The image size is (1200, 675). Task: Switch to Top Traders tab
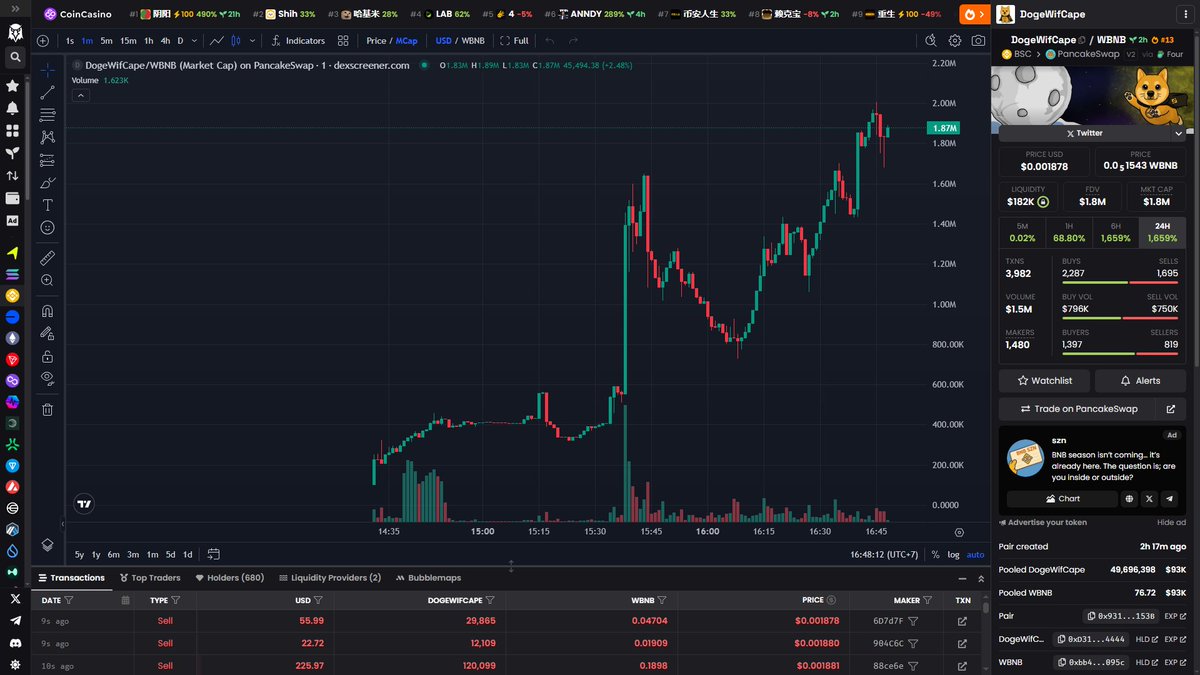[150, 578]
